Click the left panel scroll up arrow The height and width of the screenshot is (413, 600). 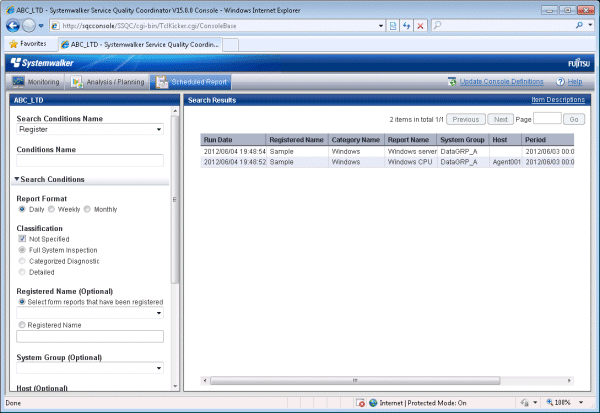click(175, 111)
